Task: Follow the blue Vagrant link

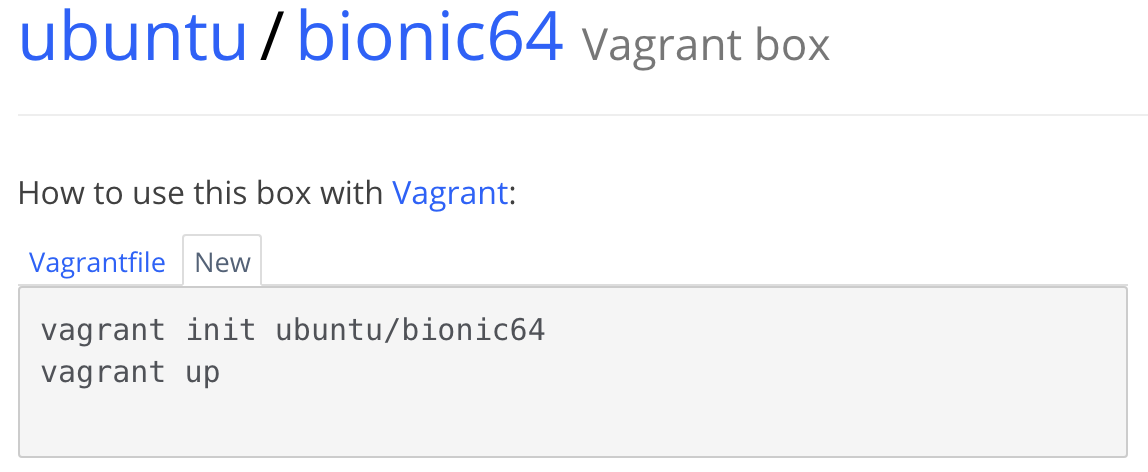Action: pyautogui.click(x=450, y=193)
